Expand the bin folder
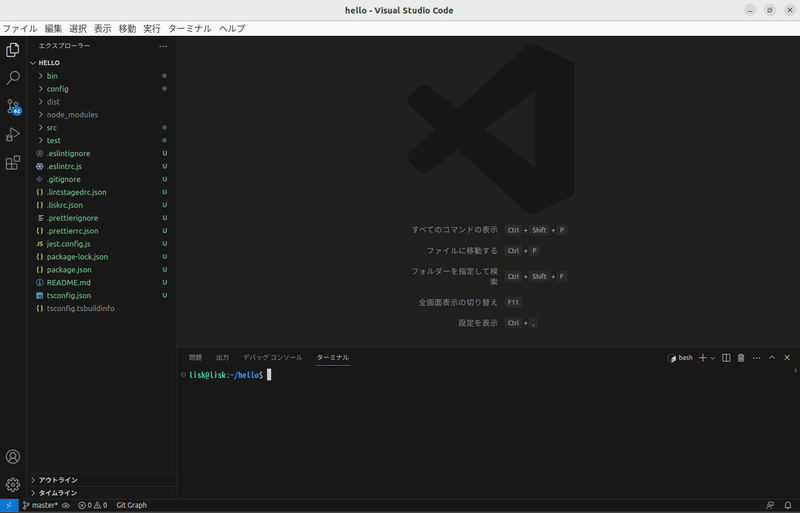The height and width of the screenshot is (513, 800). (x=102, y=76)
